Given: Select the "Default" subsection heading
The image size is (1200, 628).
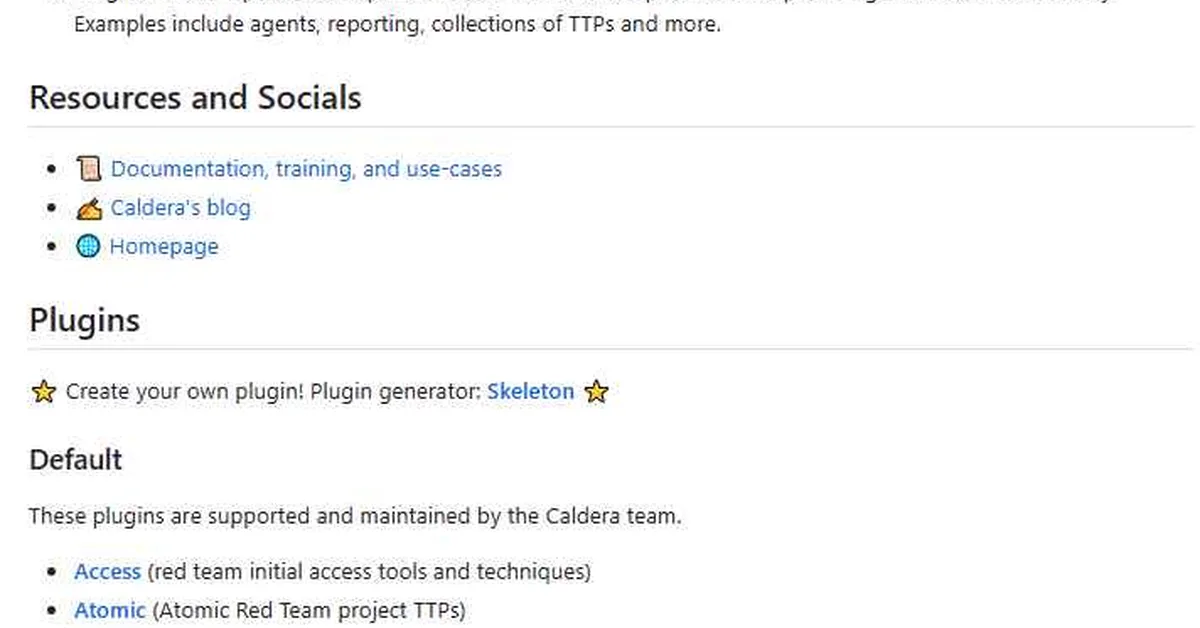Looking at the screenshot, I should (75, 460).
